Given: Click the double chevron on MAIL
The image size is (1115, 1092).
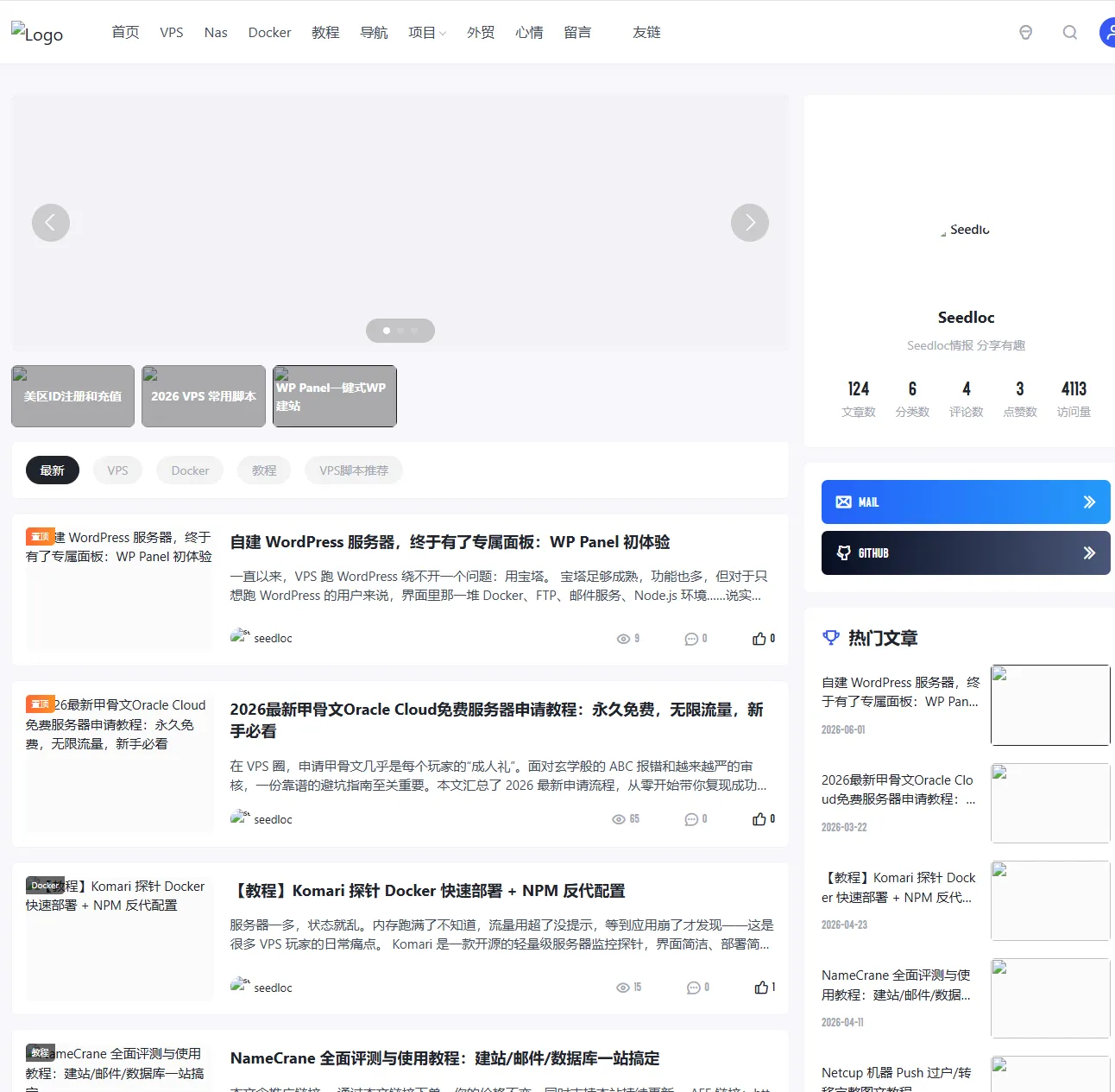Looking at the screenshot, I should 1089,502.
